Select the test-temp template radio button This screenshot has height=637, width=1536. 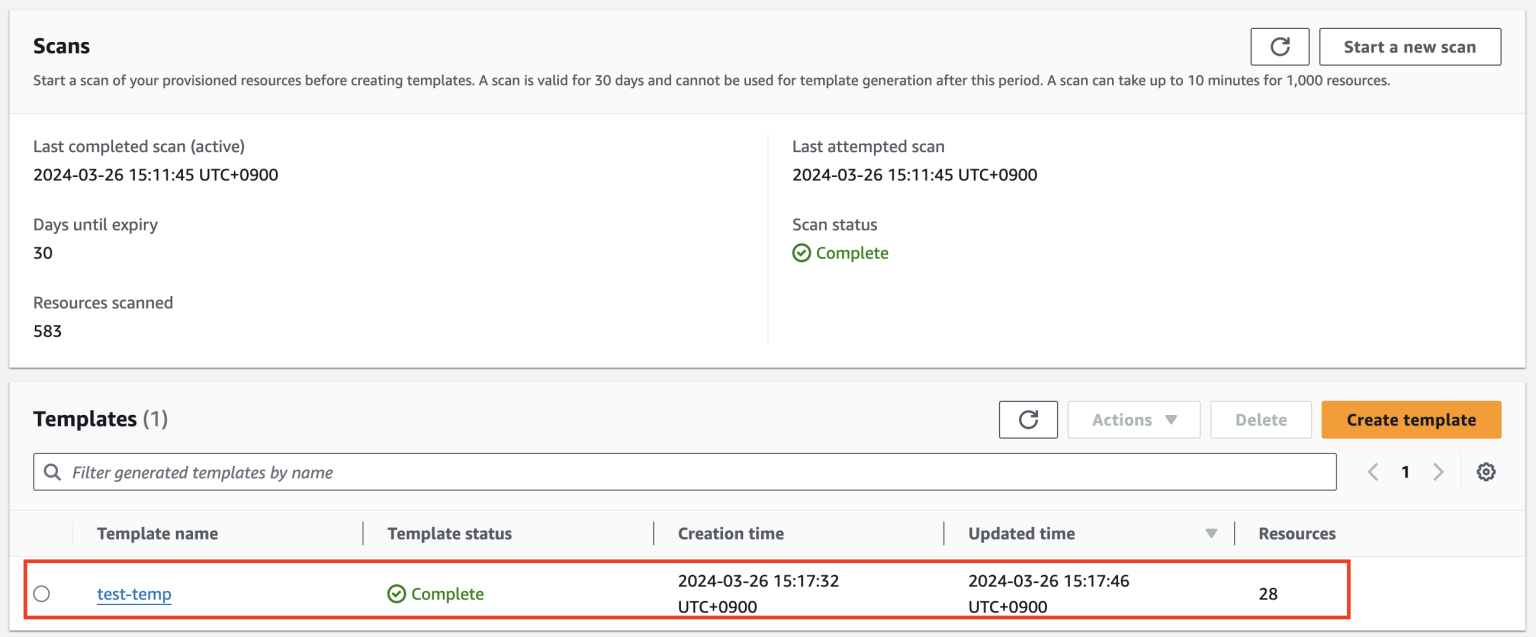click(41, 593)
